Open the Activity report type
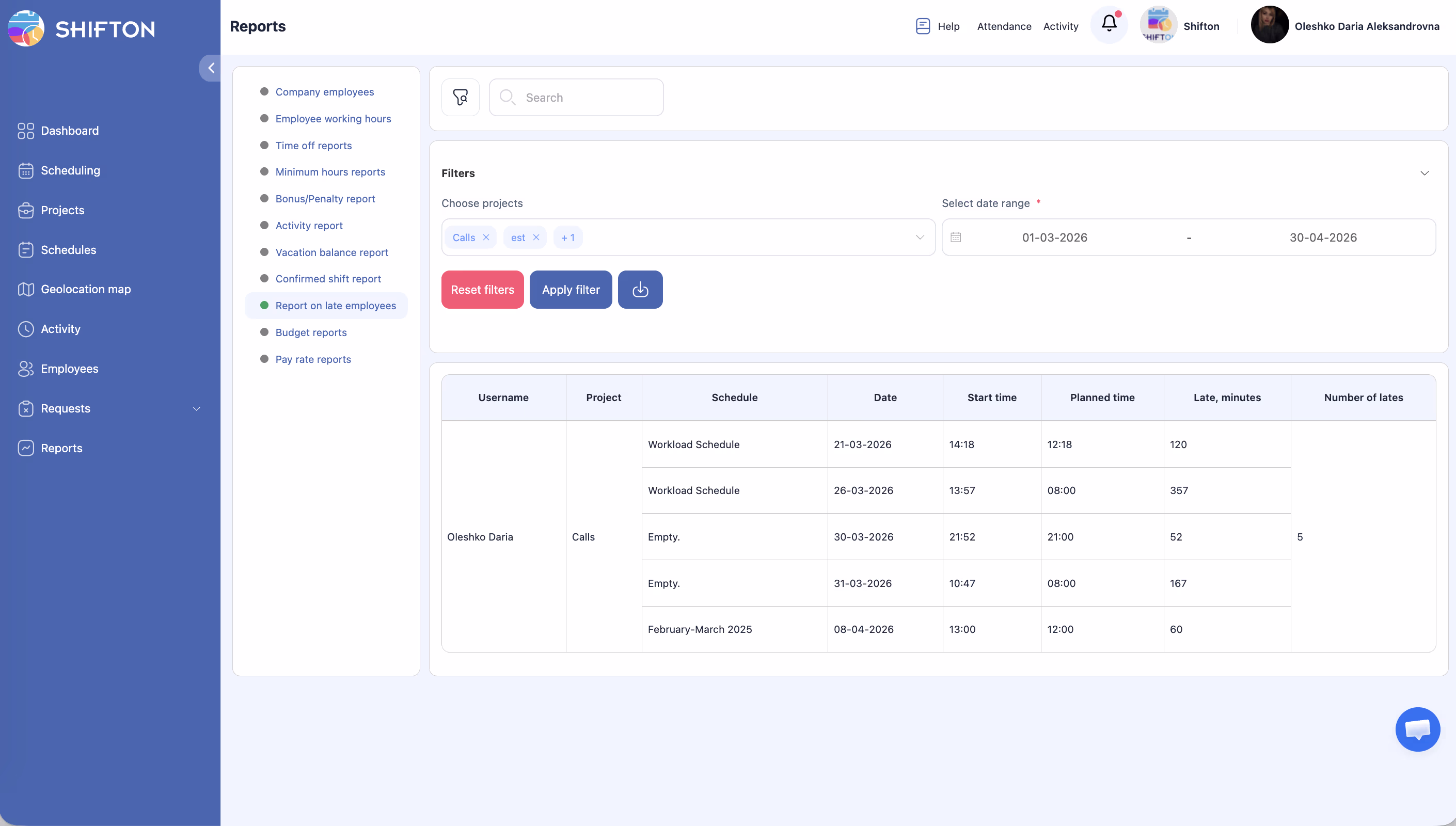 pyautogui.click(x=309, y=226)
